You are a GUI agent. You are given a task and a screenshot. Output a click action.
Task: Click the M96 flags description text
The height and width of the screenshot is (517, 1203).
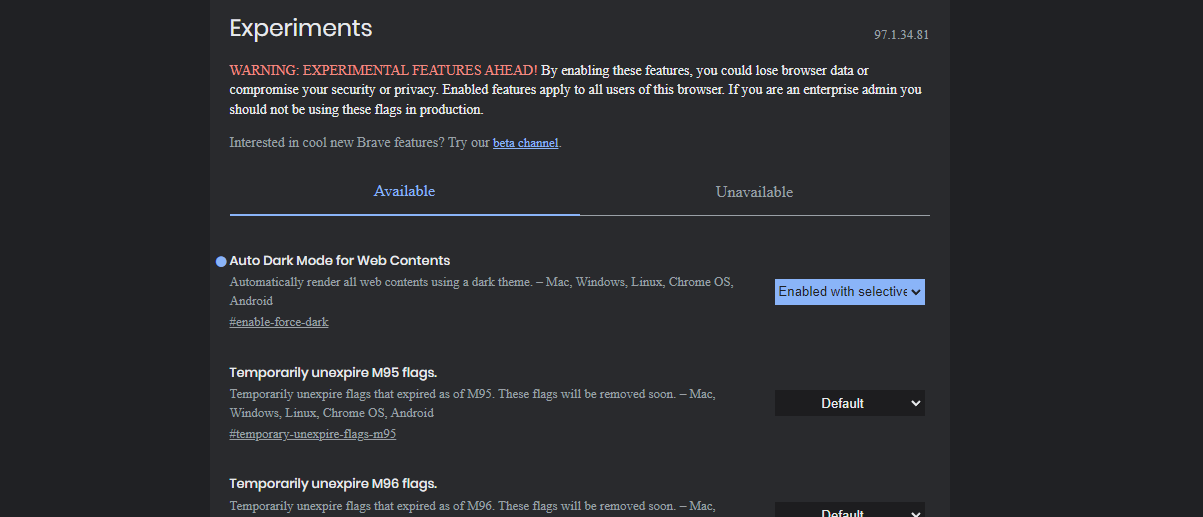473,506
